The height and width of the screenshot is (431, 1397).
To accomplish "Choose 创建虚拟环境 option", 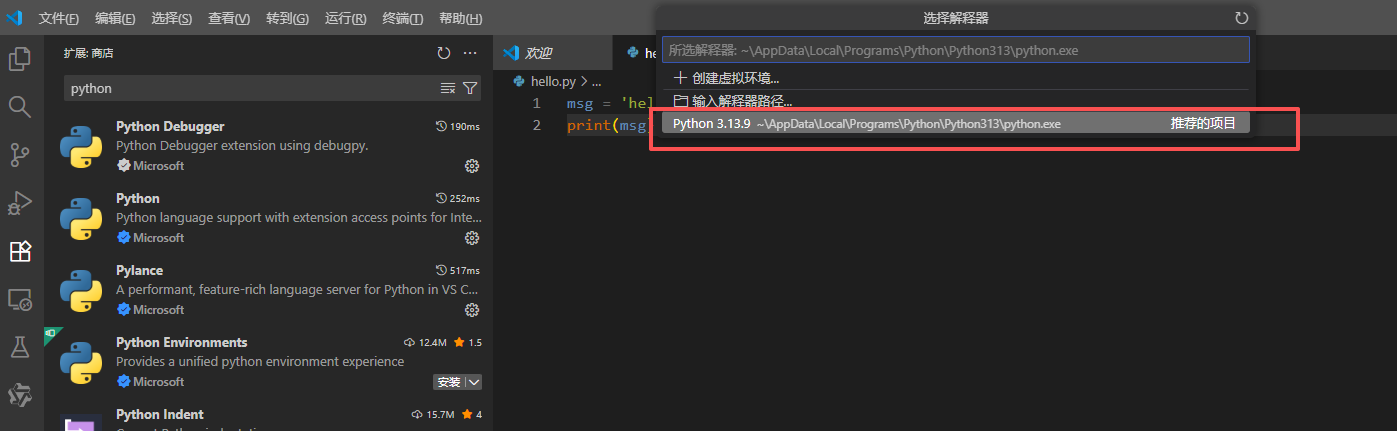I will 955,77.
